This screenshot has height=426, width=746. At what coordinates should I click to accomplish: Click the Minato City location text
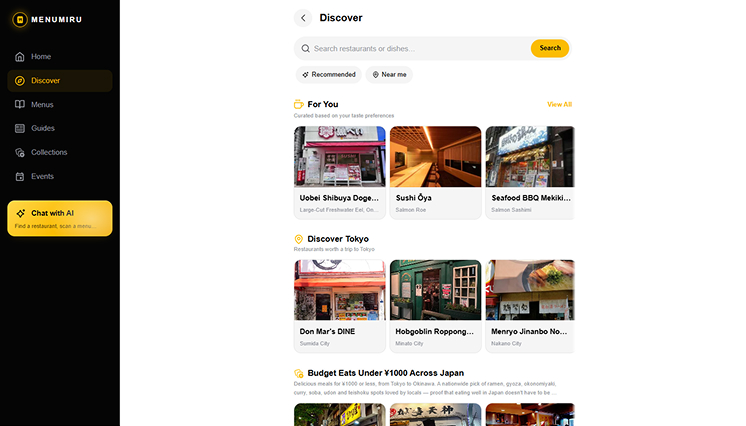409,344
